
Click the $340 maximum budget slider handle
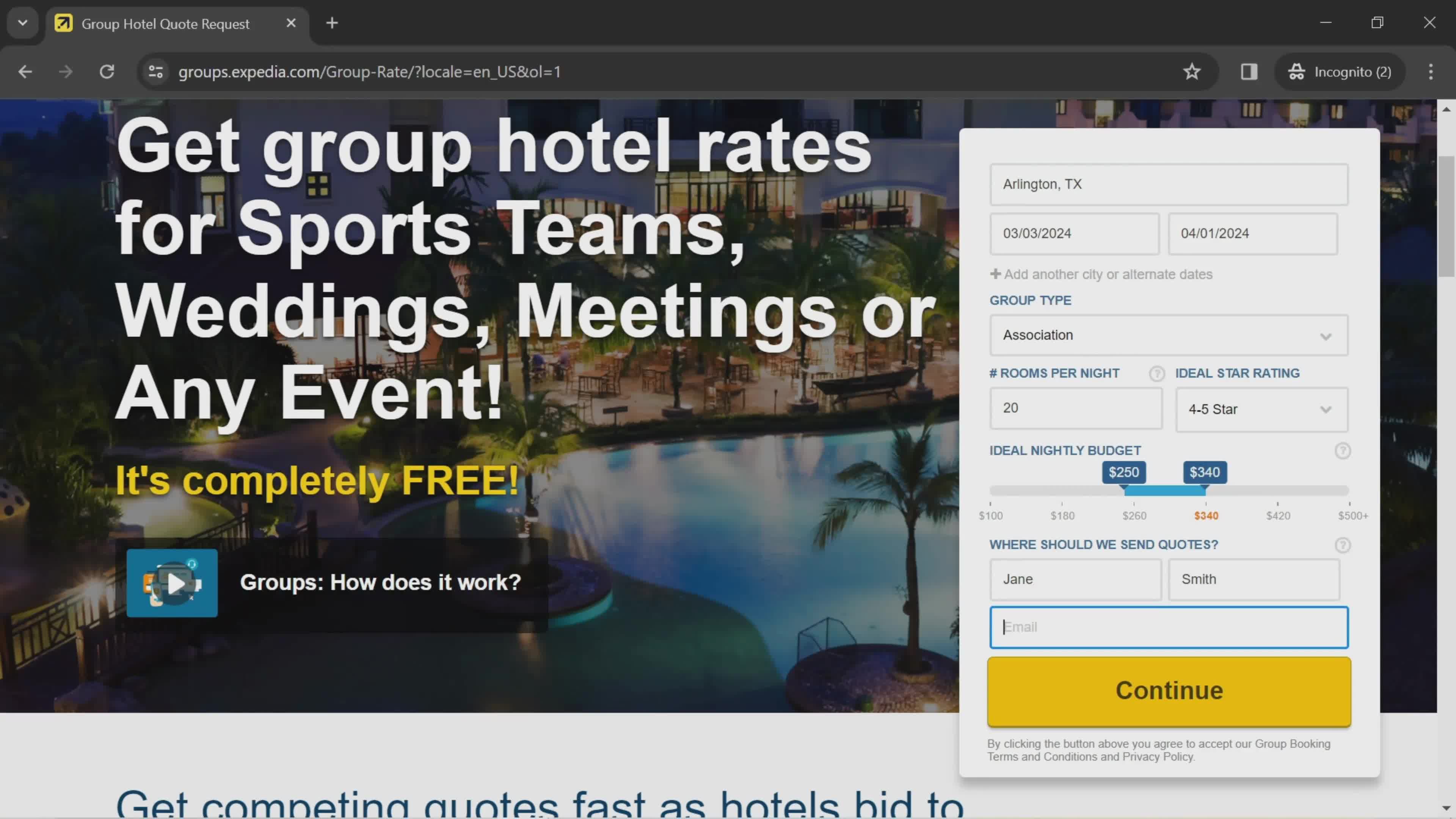pyautogui.click(x=1205, y=472)
